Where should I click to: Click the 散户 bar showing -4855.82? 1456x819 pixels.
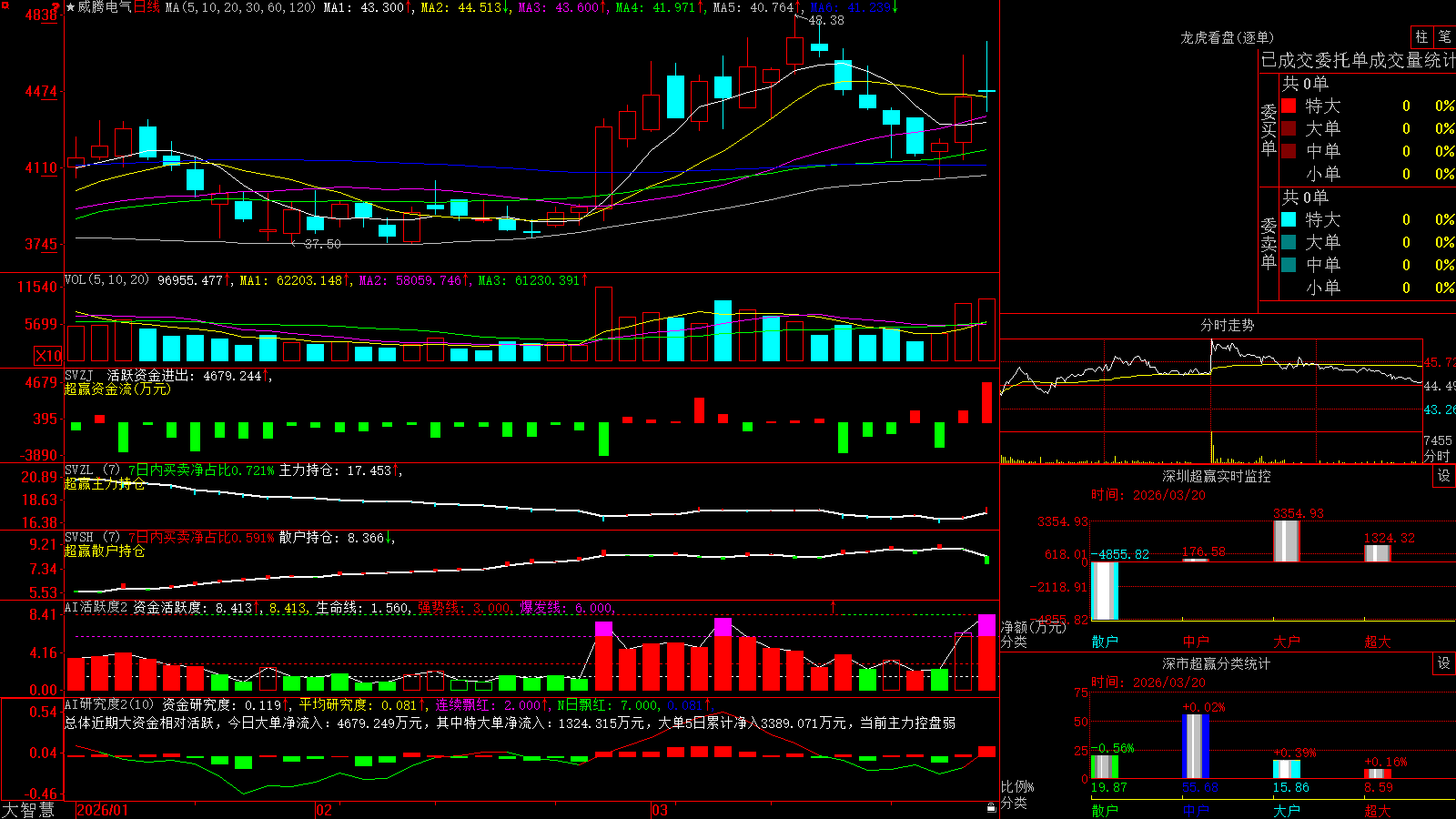pyautogui.click(x=1105, y=591)
